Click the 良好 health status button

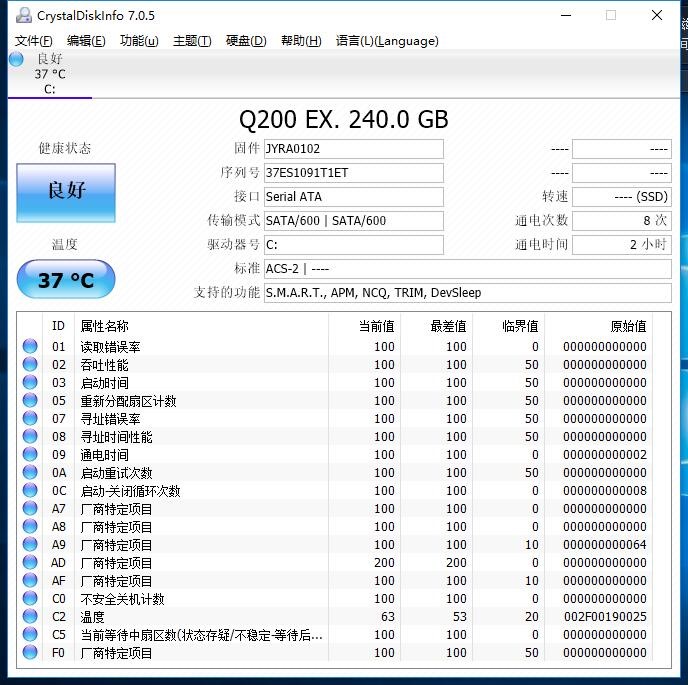(x=66, y=193)
